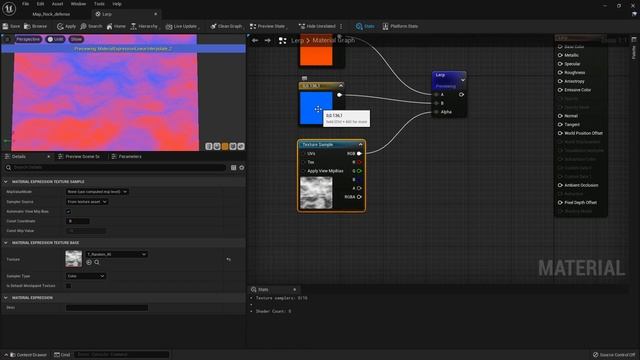Viewport: 640px width, 360px height.
Task: Collapse the Material Expression section
Action: (6, 298)
